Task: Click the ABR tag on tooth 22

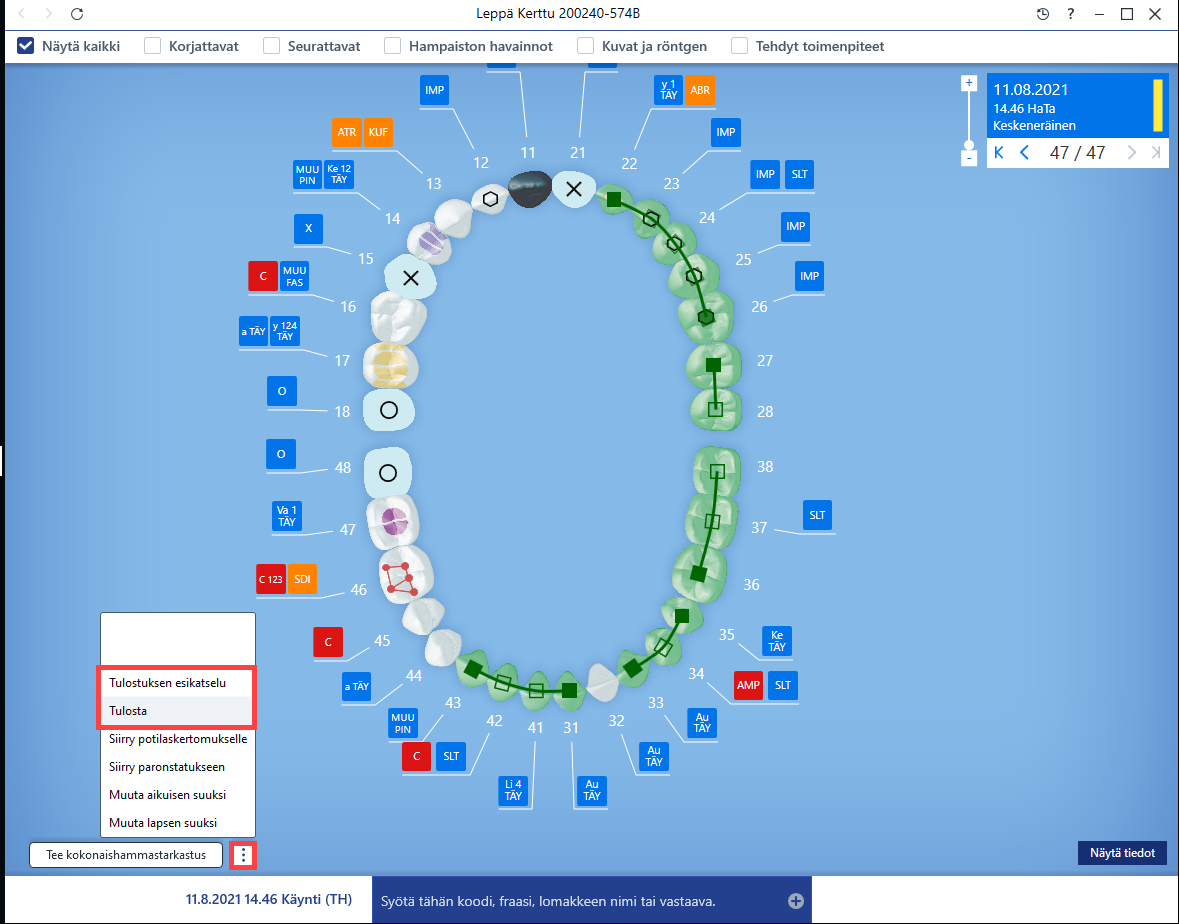Action: [x=700, y=90]
